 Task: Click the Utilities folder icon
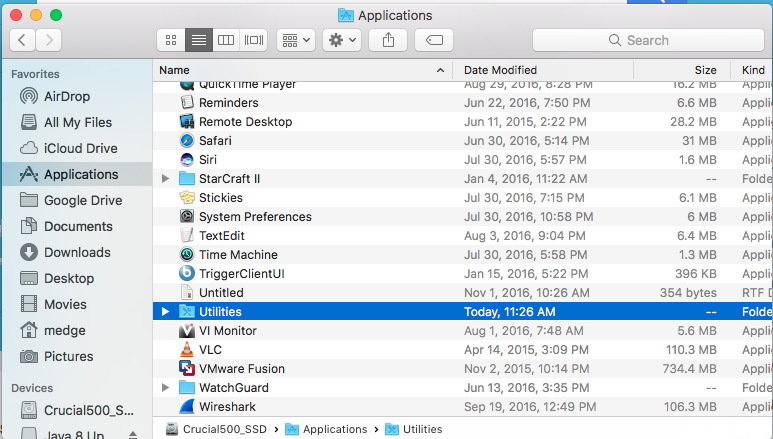187,312
